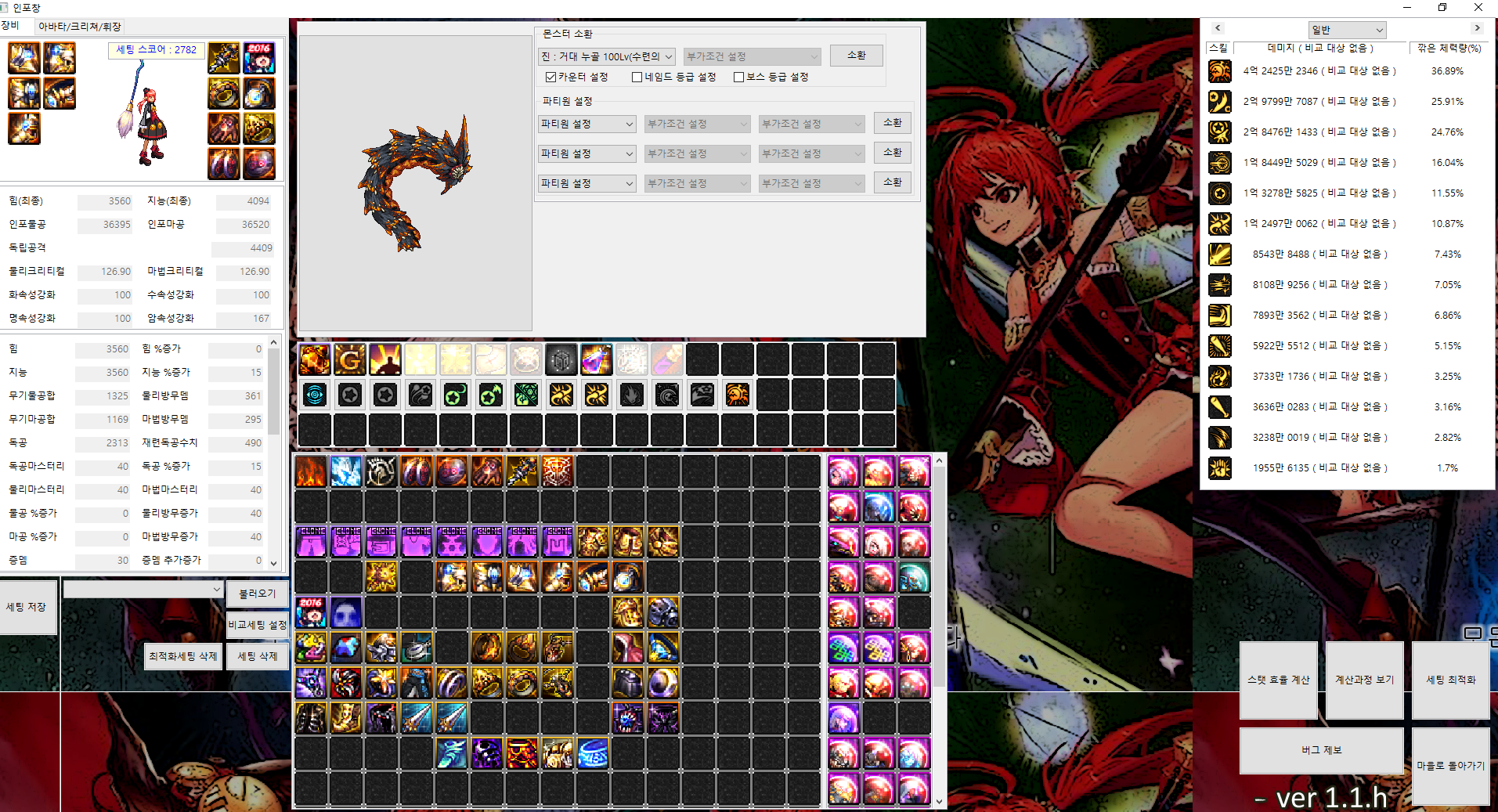Select the purple potion buff icon

coord(596,359)
